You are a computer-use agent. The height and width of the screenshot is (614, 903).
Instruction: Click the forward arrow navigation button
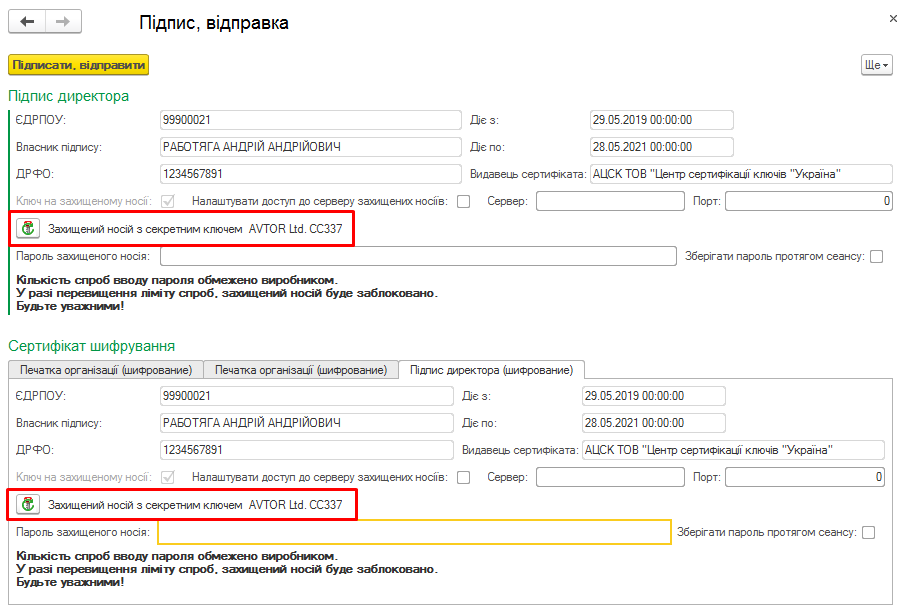click(x=63, y=22)
